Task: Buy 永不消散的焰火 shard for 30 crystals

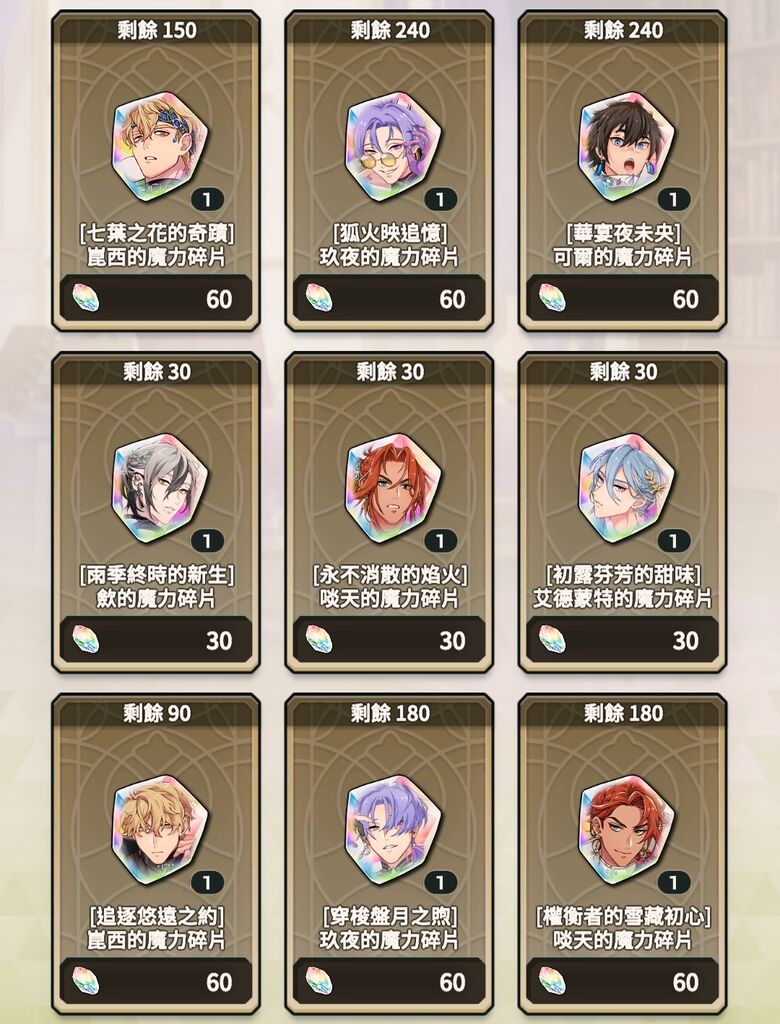Action: [389, 640]
